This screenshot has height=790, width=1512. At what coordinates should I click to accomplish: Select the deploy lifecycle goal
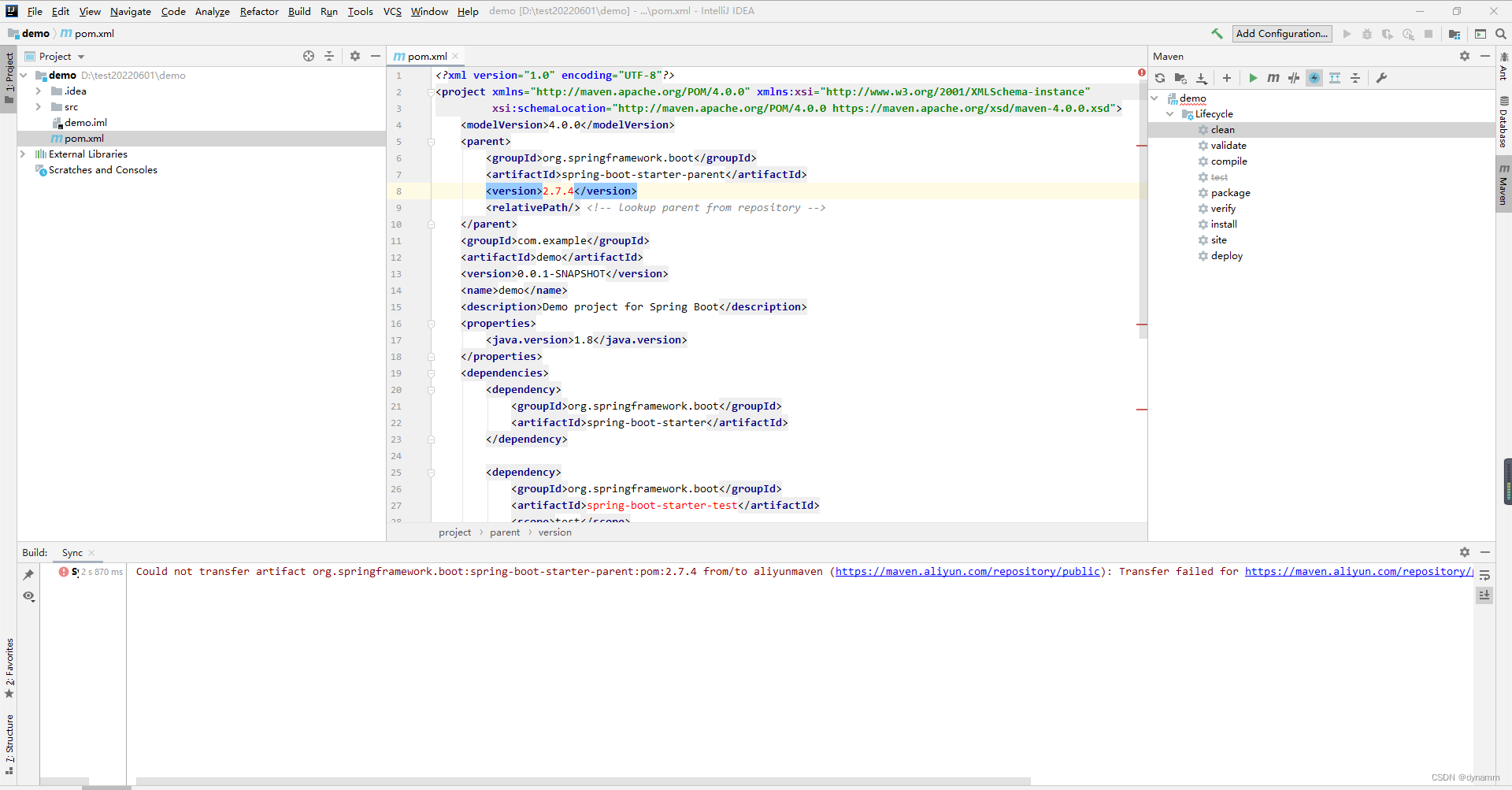1227,256
